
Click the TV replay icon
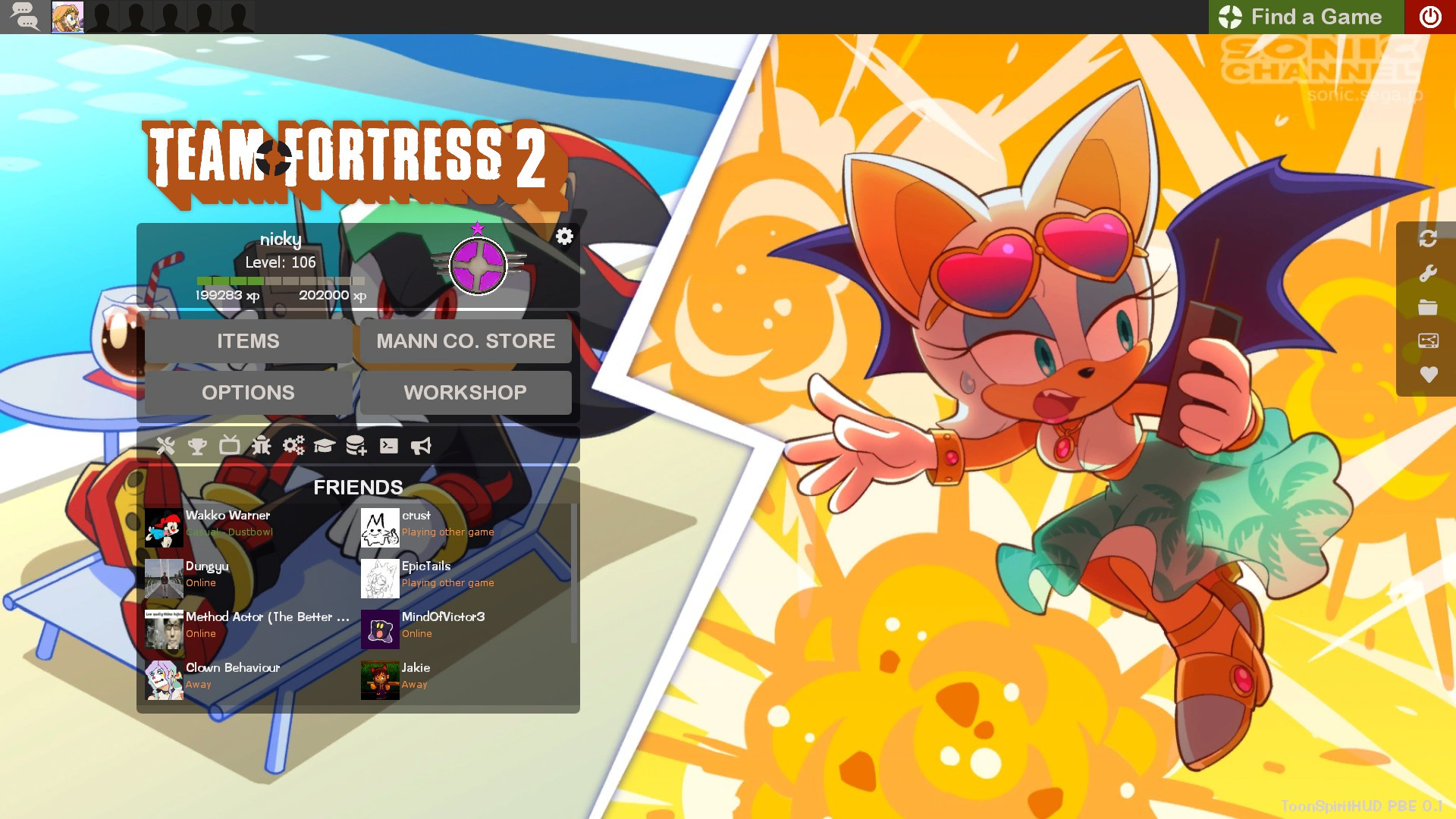click(230, 445)
